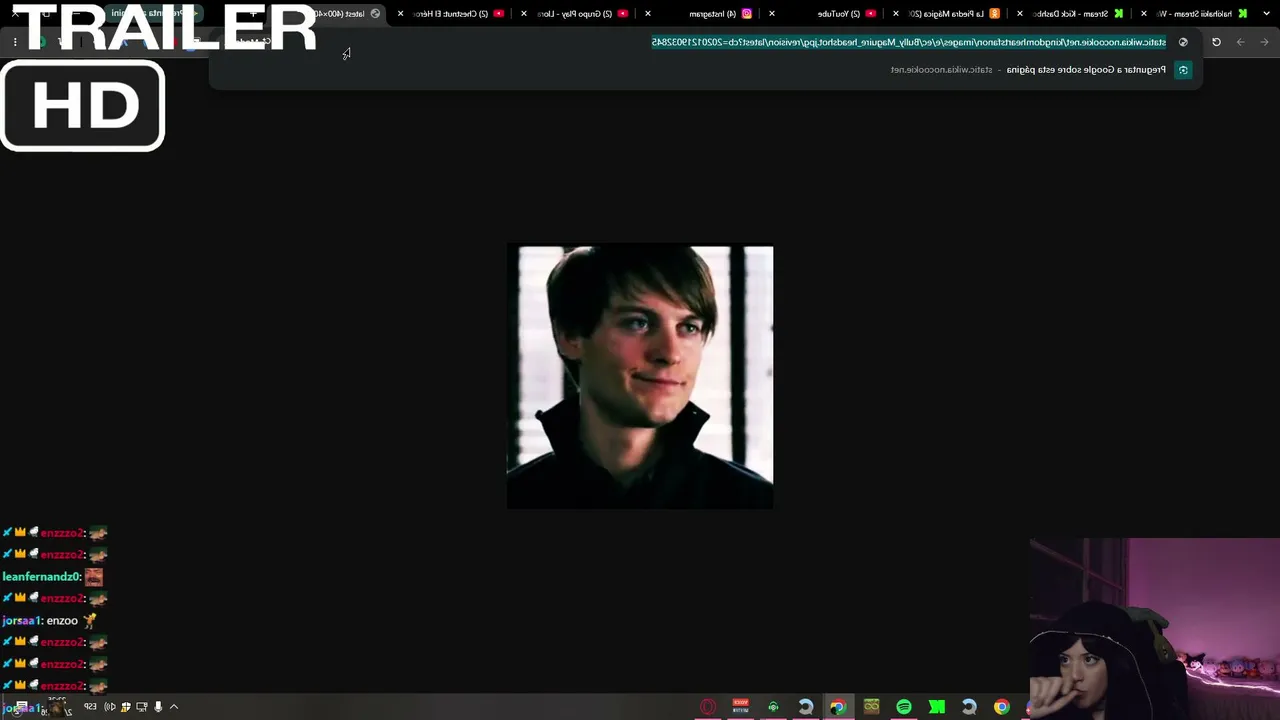View site information icon beside the URL

1183,42
